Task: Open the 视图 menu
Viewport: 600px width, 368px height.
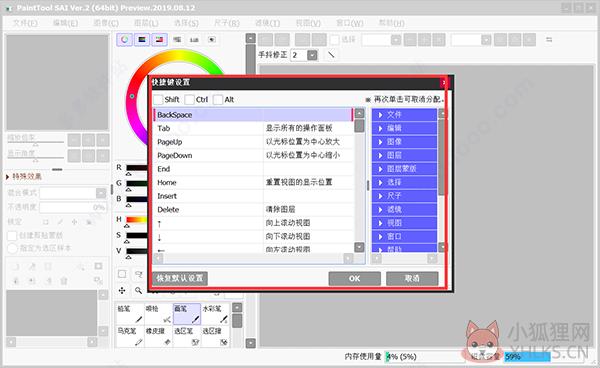Action: 308,23
